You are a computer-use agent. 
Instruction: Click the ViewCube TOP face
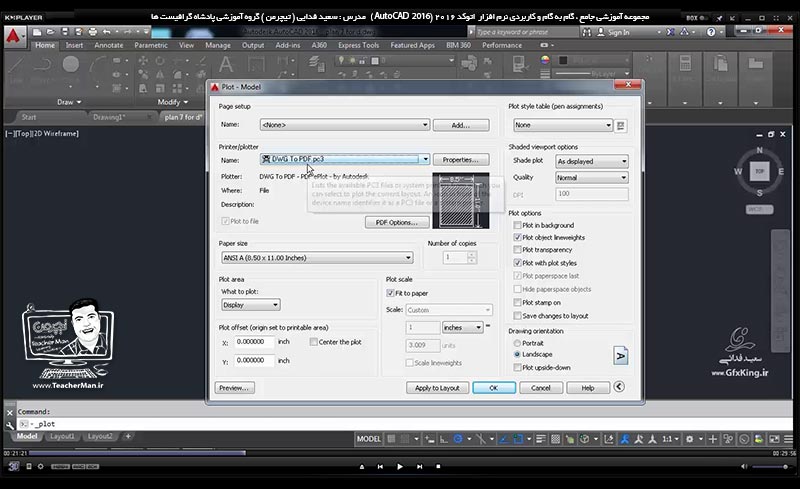tap(760, 172)
